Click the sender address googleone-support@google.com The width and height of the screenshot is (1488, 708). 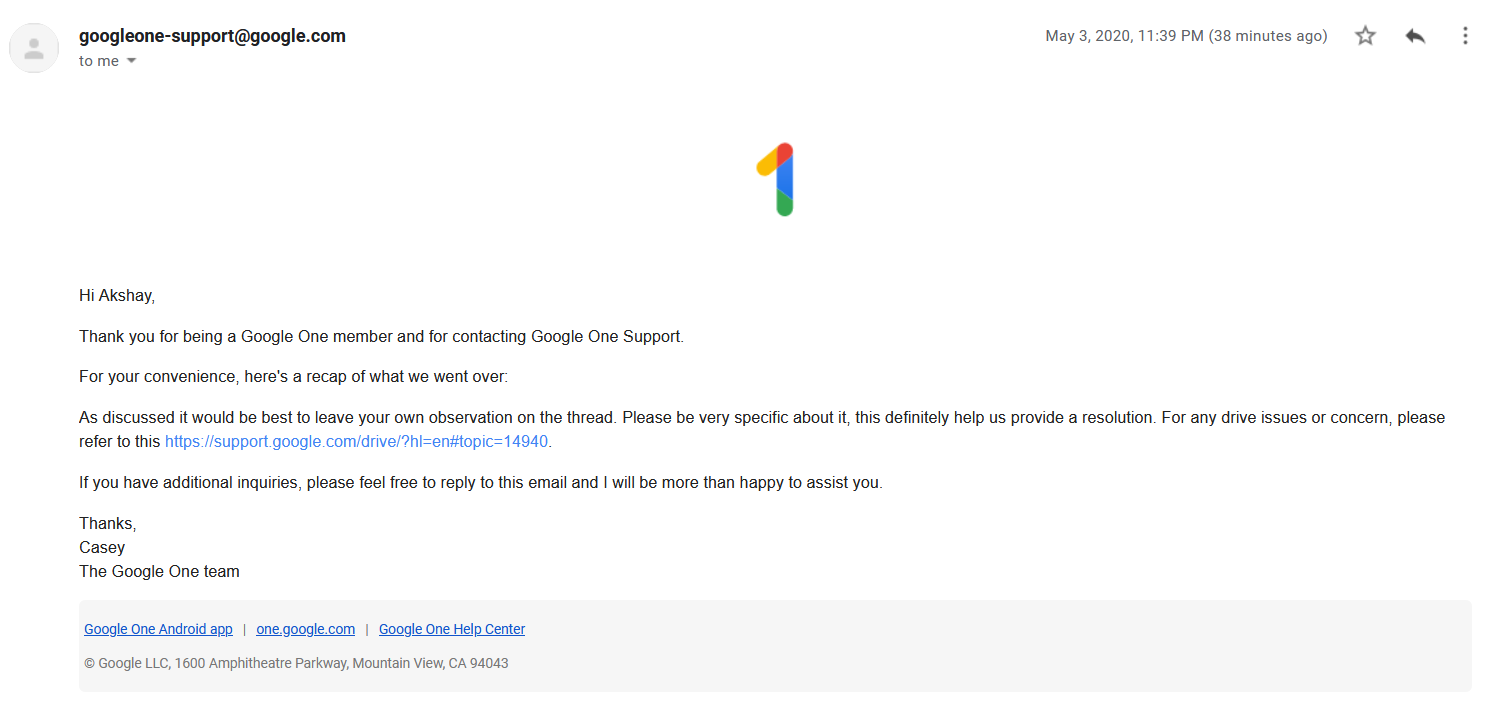pos(212,35)
